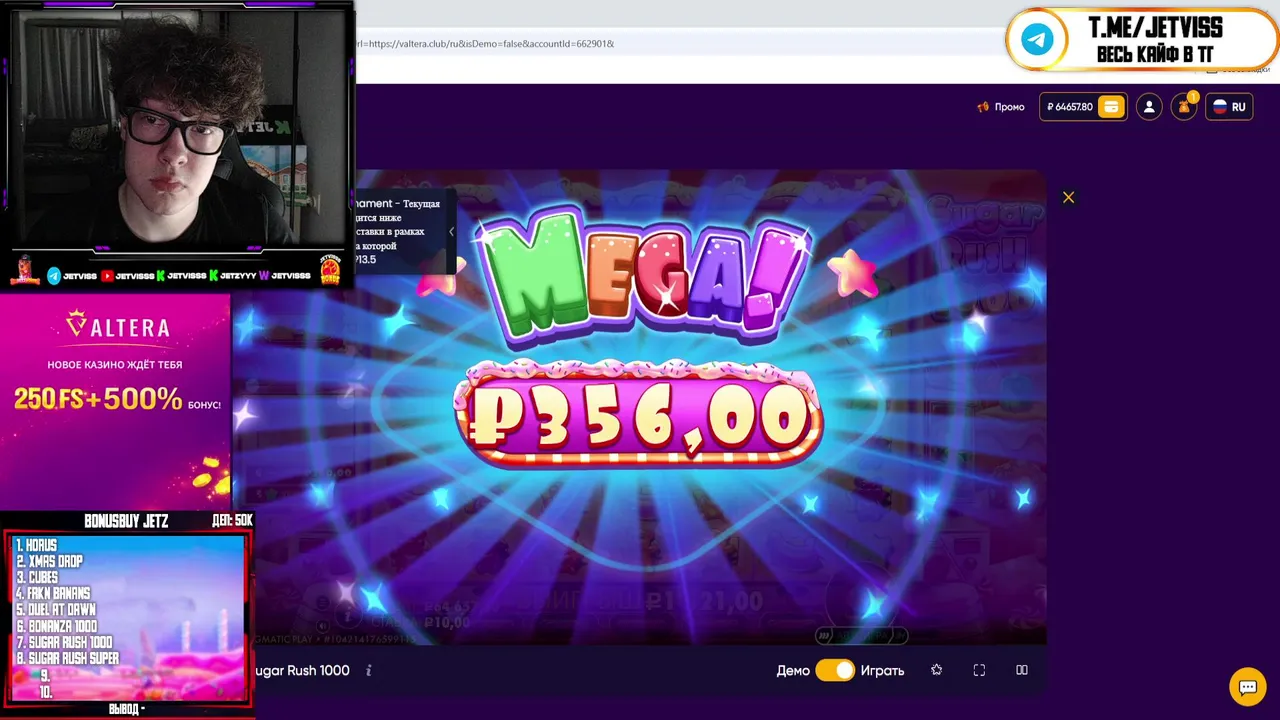This screenshot has height=720, width=1280.
Task: Open the T.ME/JETVISS Telegram banner
Action: tap(1141, 40)
